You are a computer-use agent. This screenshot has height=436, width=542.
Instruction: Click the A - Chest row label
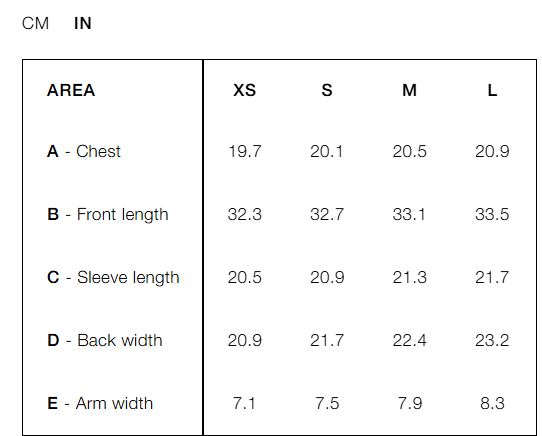(x=84, y=151)
